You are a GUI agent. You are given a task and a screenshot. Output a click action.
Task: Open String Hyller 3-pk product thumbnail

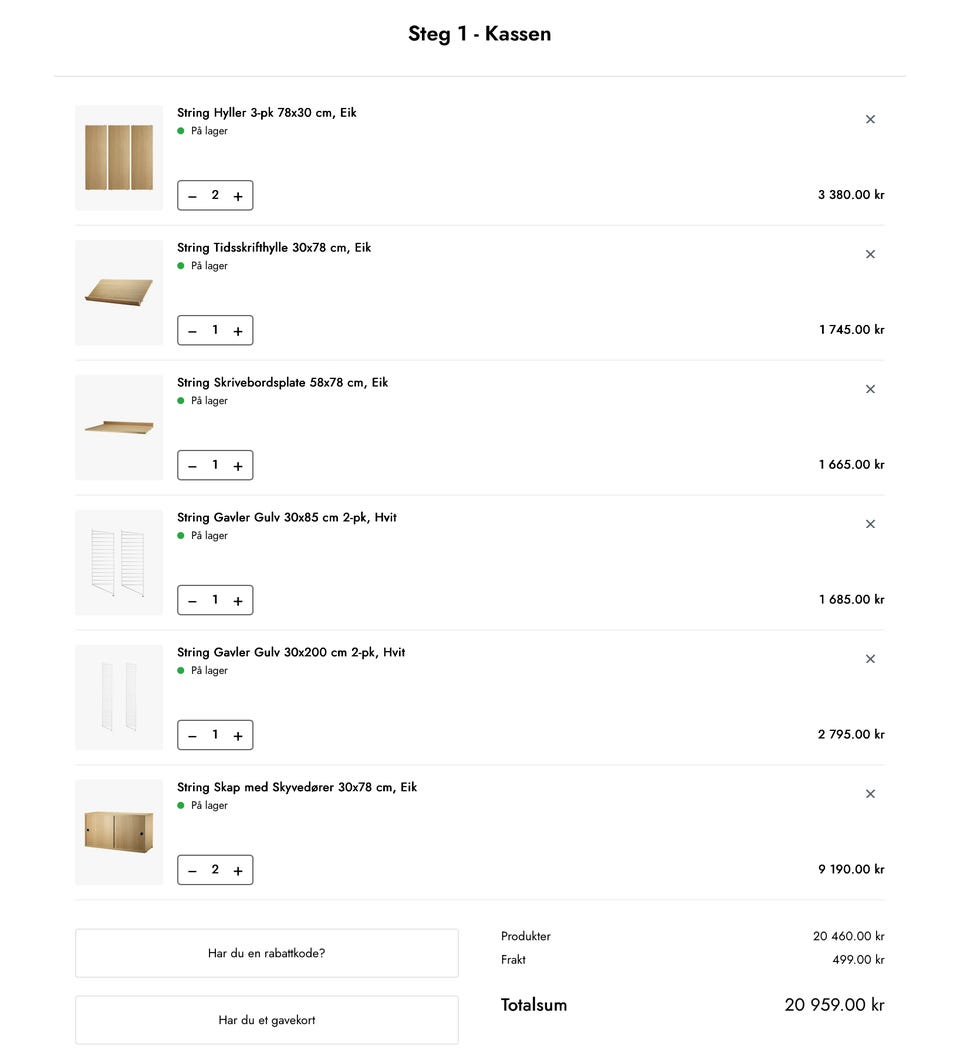[x=119, y=158]
